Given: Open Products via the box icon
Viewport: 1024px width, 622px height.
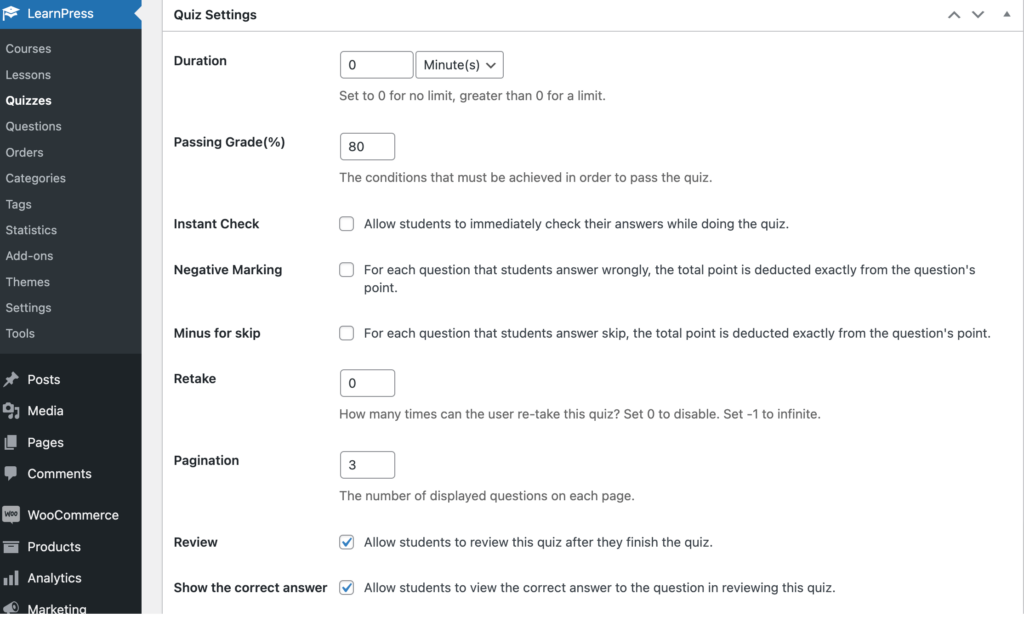Looking at the screenshot, I should coord(11,546).
